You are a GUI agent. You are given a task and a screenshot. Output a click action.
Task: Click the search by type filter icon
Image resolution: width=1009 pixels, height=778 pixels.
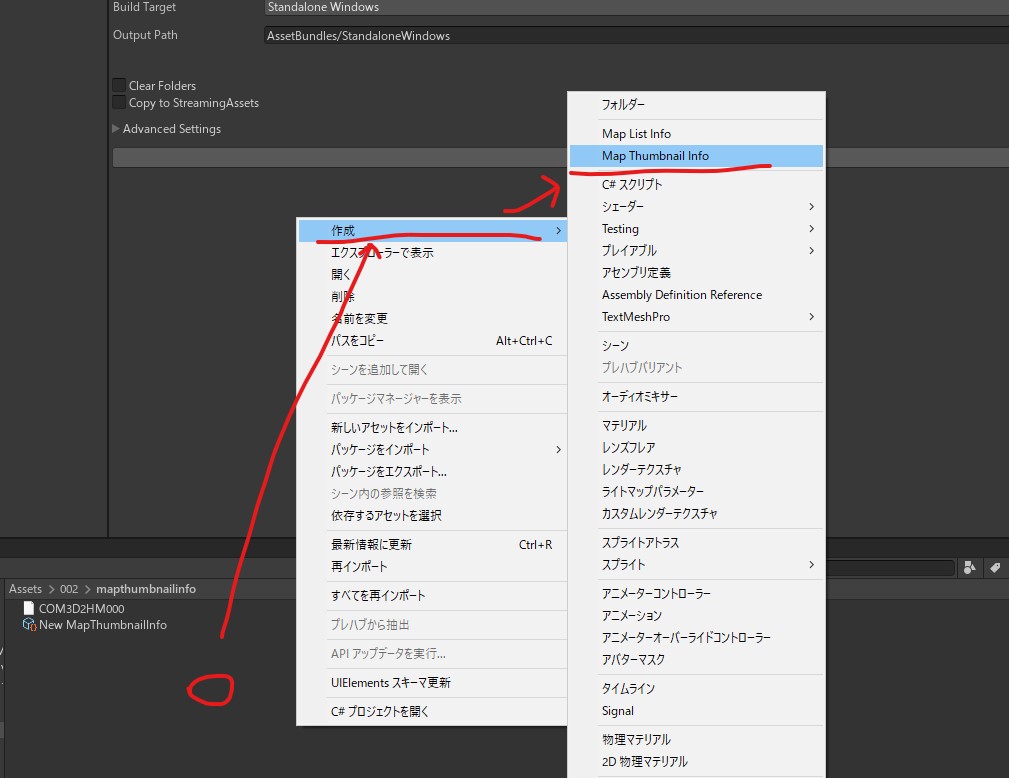(970, 568)
